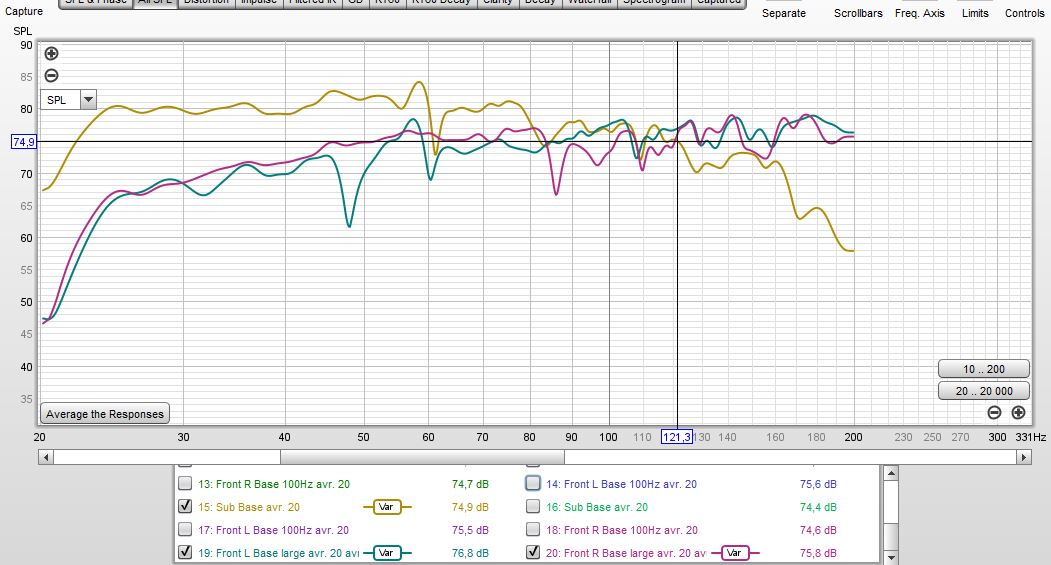Select label '14: Front L Base 100Hz avr. 20'

coord(621,484)
